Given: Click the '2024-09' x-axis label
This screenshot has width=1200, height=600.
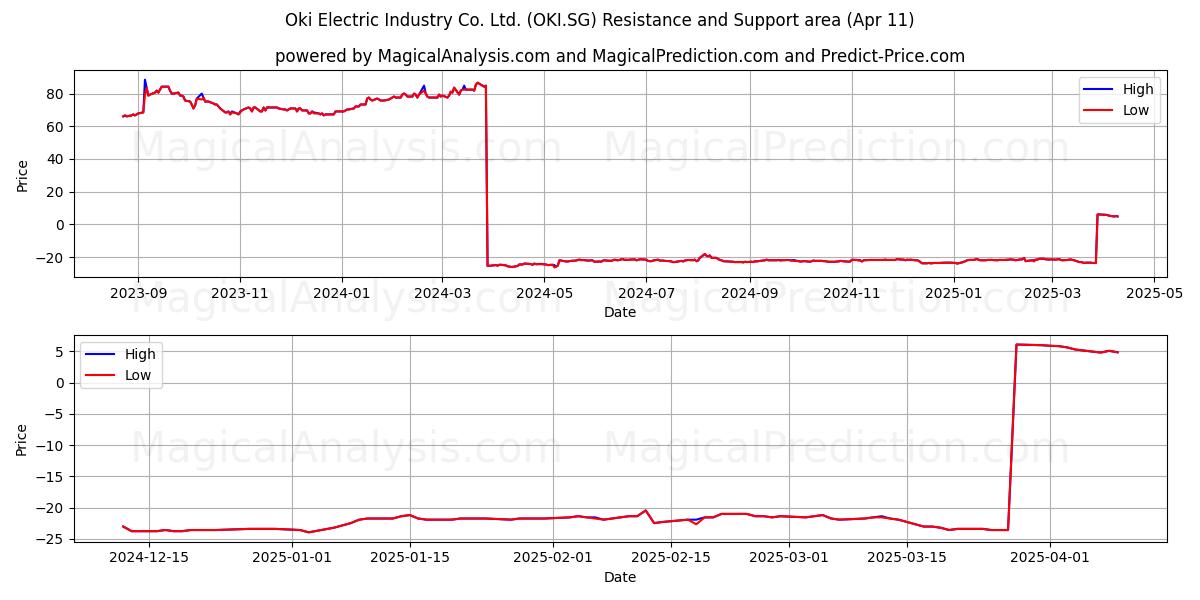Looking at the screenshot, I should coord(749,293).
